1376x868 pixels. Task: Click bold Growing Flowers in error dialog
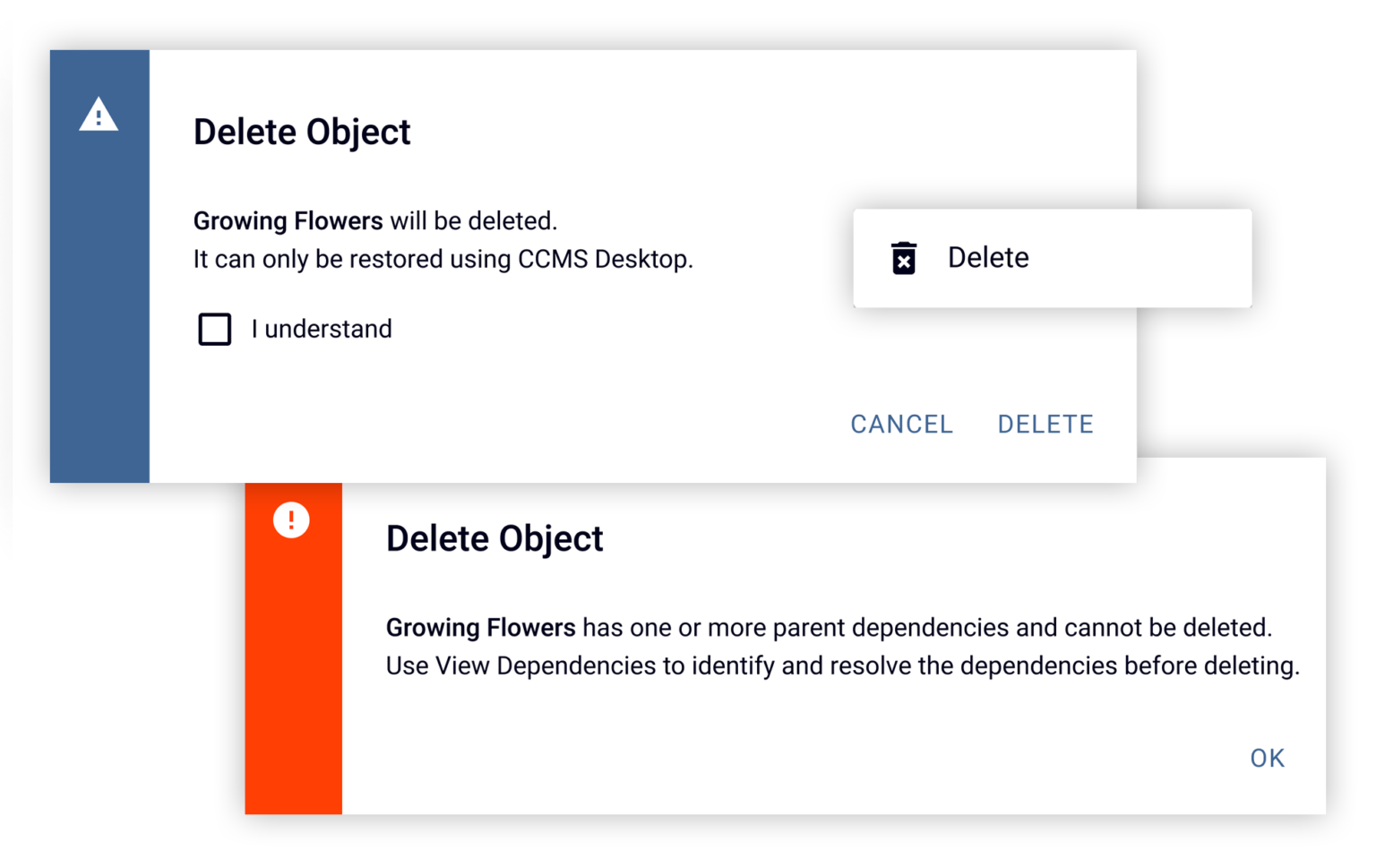pos(481,627)
